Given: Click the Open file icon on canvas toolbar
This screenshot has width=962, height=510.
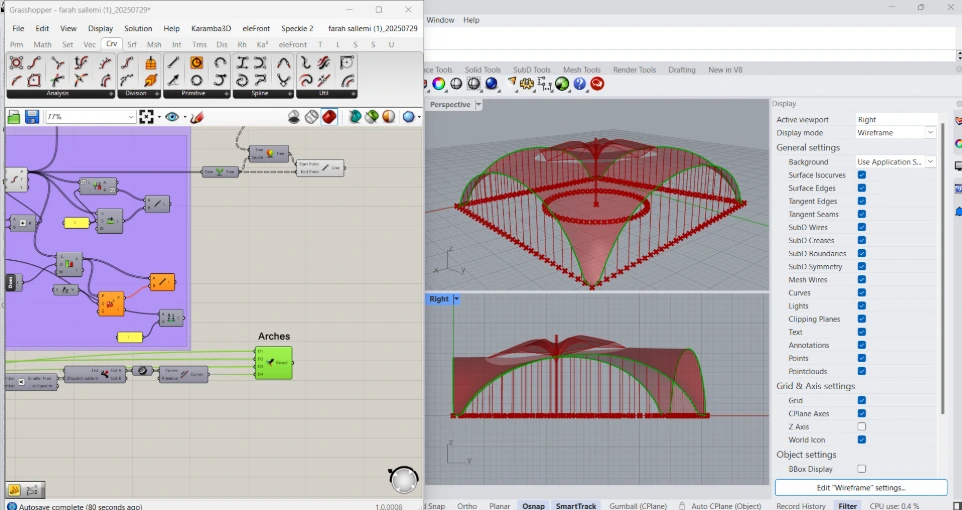Looking at the screenshot, I should 14,117.
